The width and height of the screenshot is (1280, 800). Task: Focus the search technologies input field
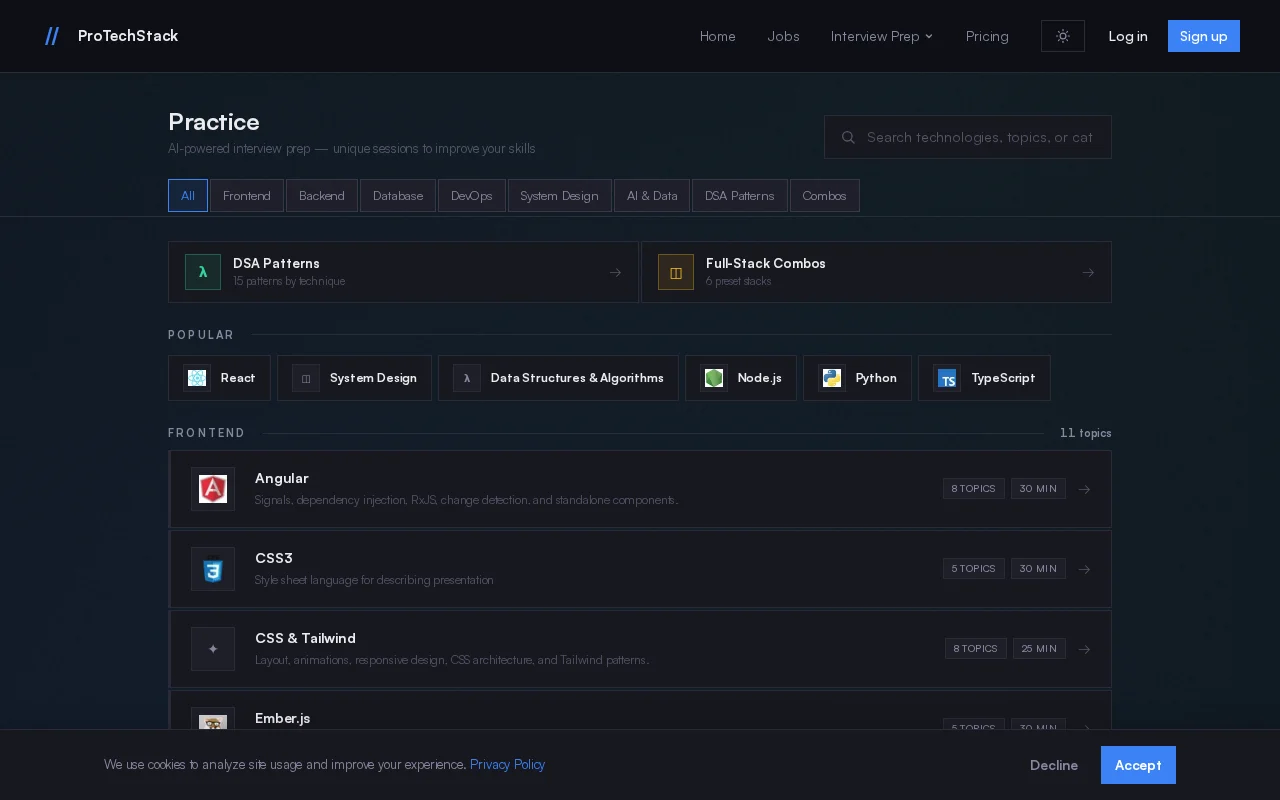click(968, 137)
